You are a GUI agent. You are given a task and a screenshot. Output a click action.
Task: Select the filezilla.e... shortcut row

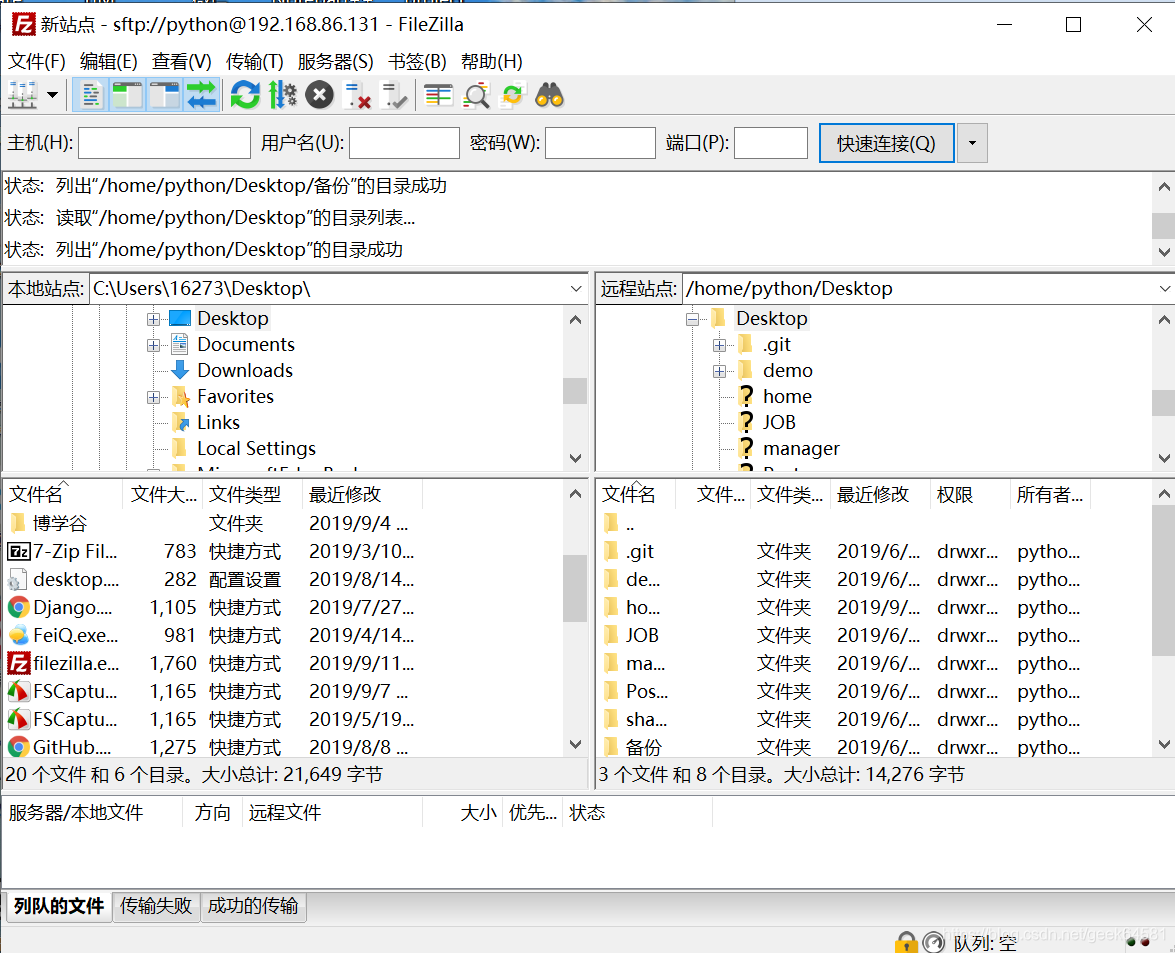[x=210, y=663]
